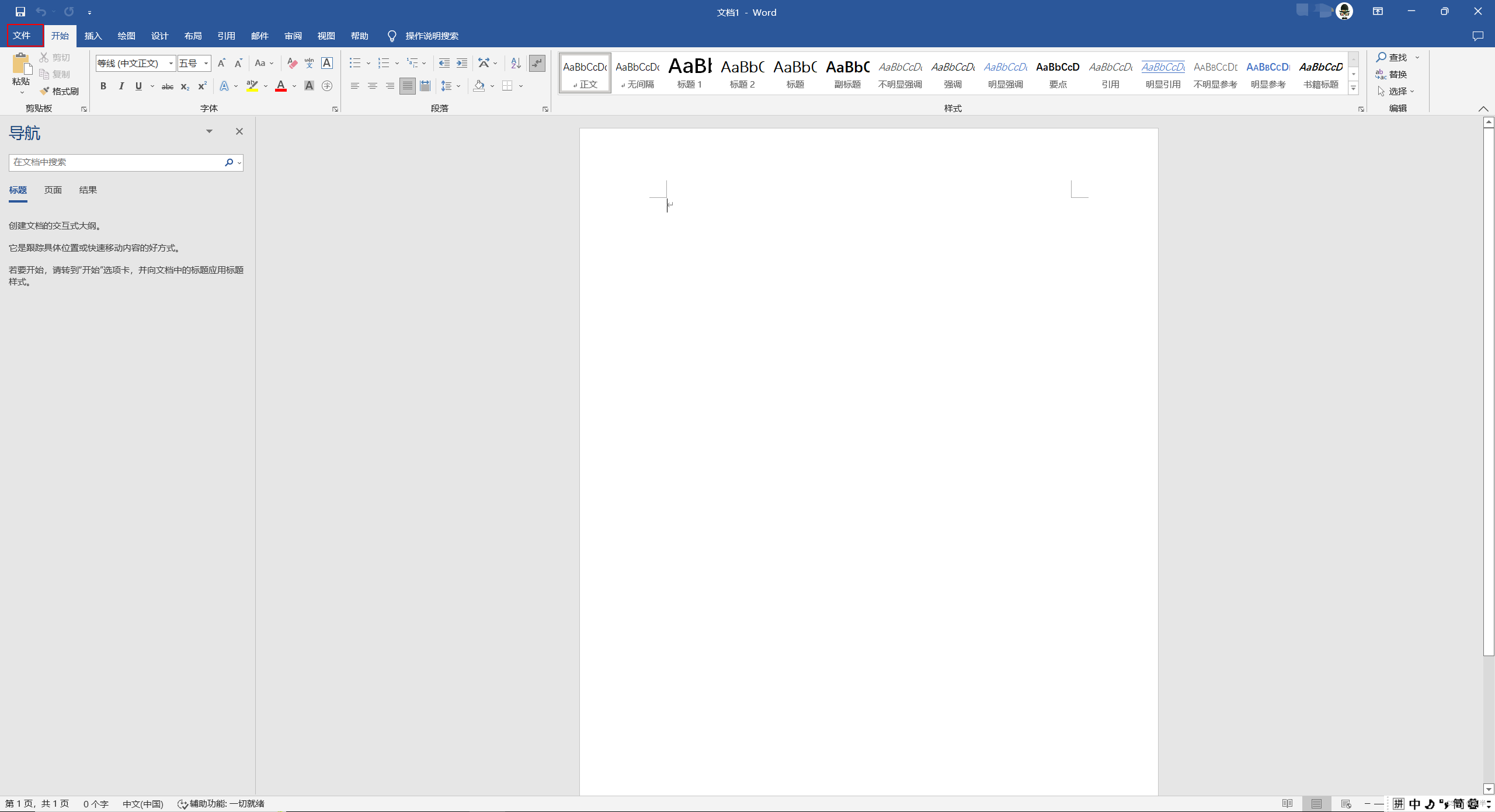Open the 插入 ribbon tab
This screenshot has height=812, width=1495.
93,36
